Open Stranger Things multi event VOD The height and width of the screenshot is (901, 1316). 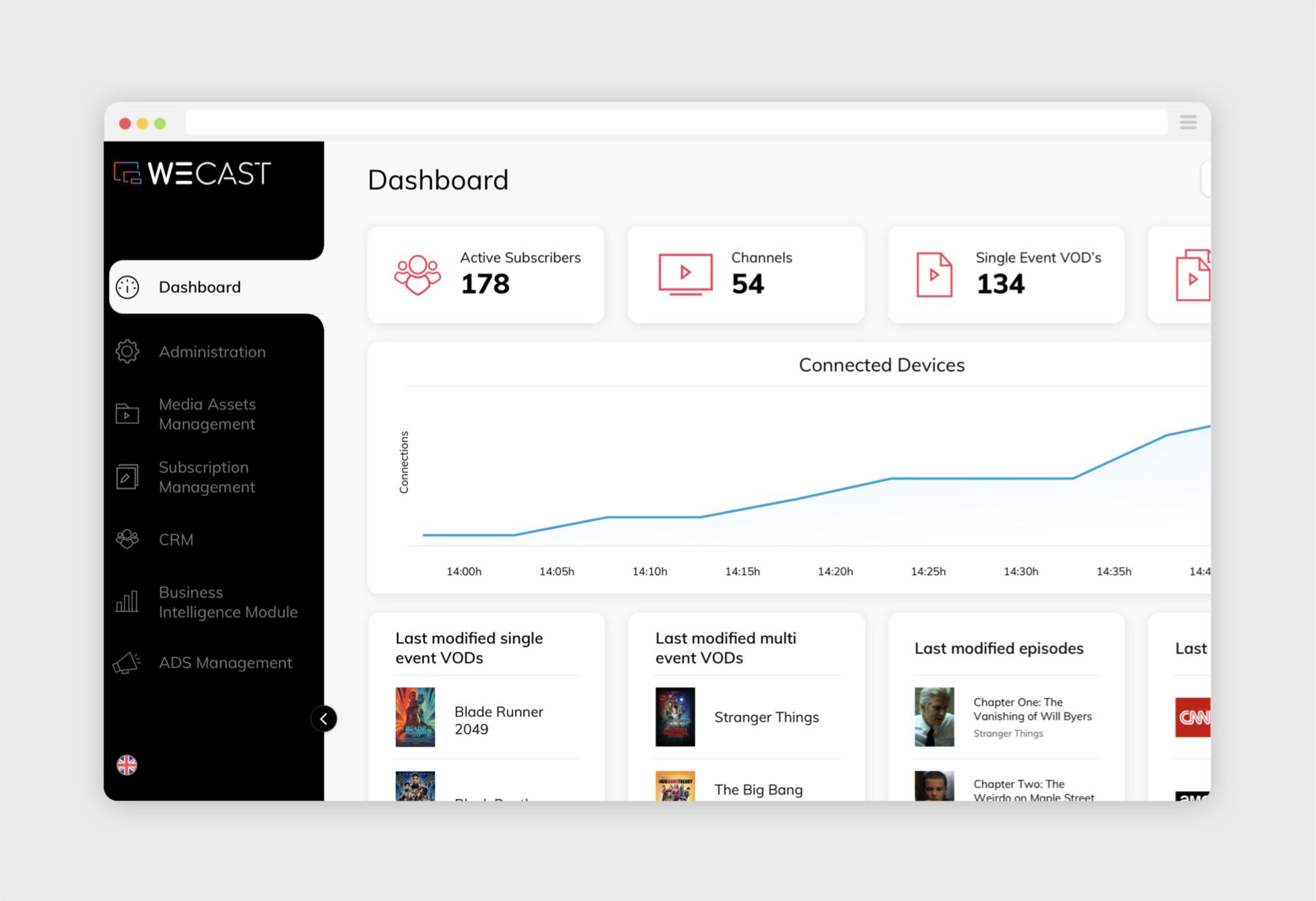(766, 717)
